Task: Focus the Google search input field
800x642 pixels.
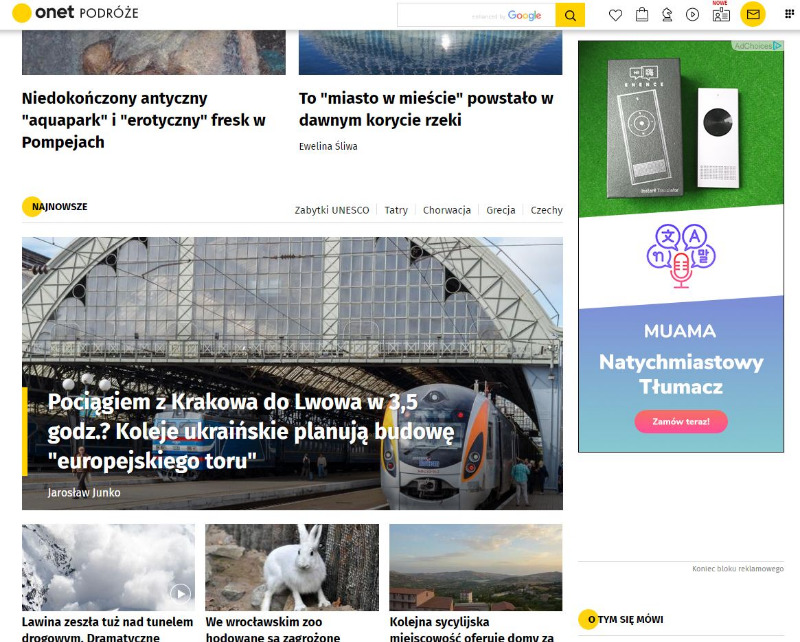Action: coord(476,15)
